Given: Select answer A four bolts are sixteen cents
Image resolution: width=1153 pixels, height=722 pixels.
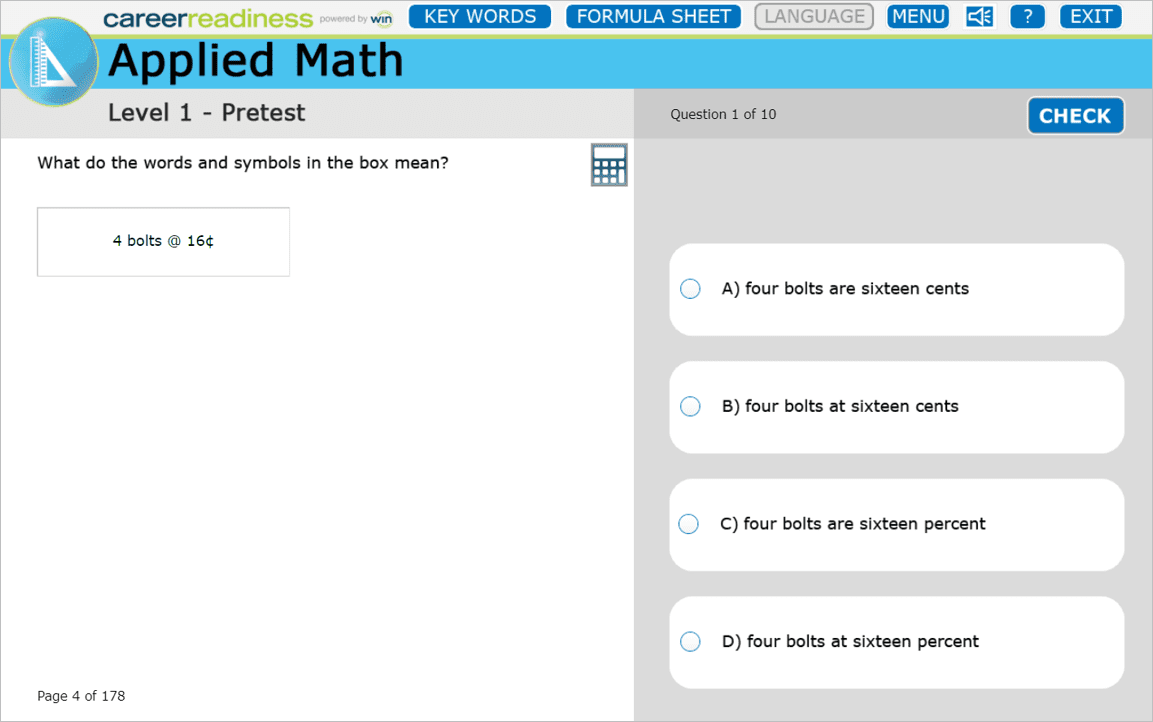Looking at the screenshot, I should 896,290.
